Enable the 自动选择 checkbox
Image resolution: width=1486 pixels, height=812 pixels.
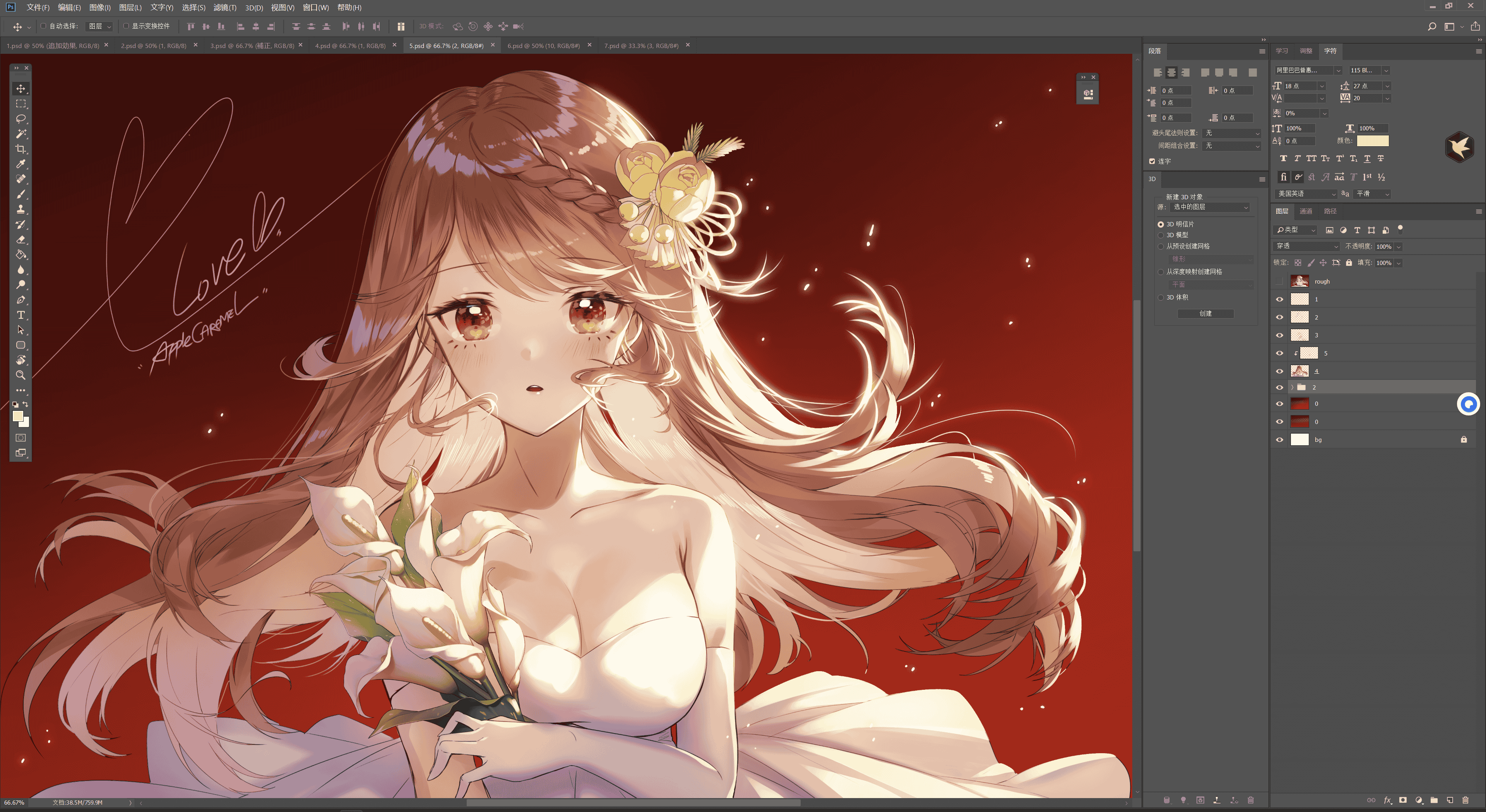[43, 26]
